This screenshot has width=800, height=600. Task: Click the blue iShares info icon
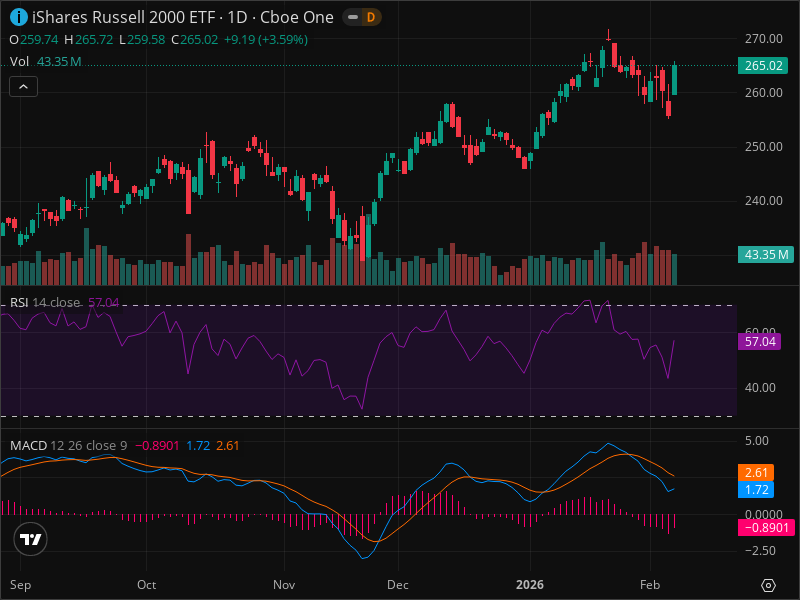19,17
